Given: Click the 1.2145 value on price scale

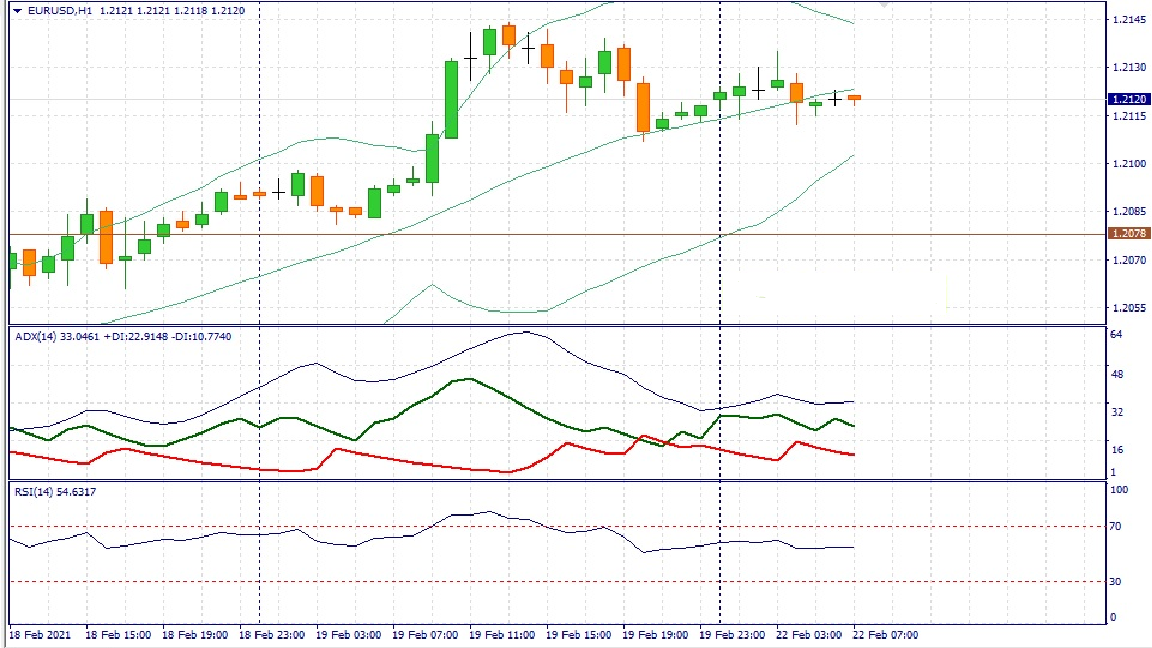Looking at the screenshot, I should click(1128, 20).
